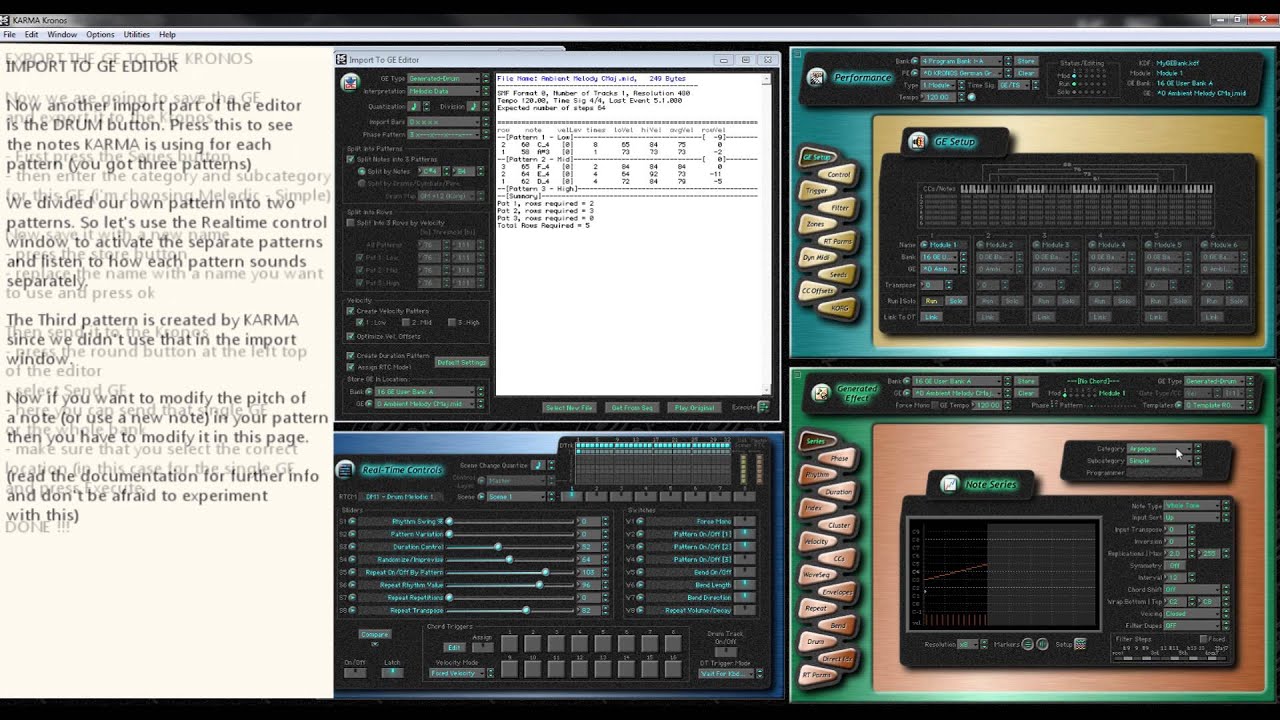Select scene button 2 in Real-Time Controls
This screenshot has height=720, width=1280.
[x=596, y=496]
